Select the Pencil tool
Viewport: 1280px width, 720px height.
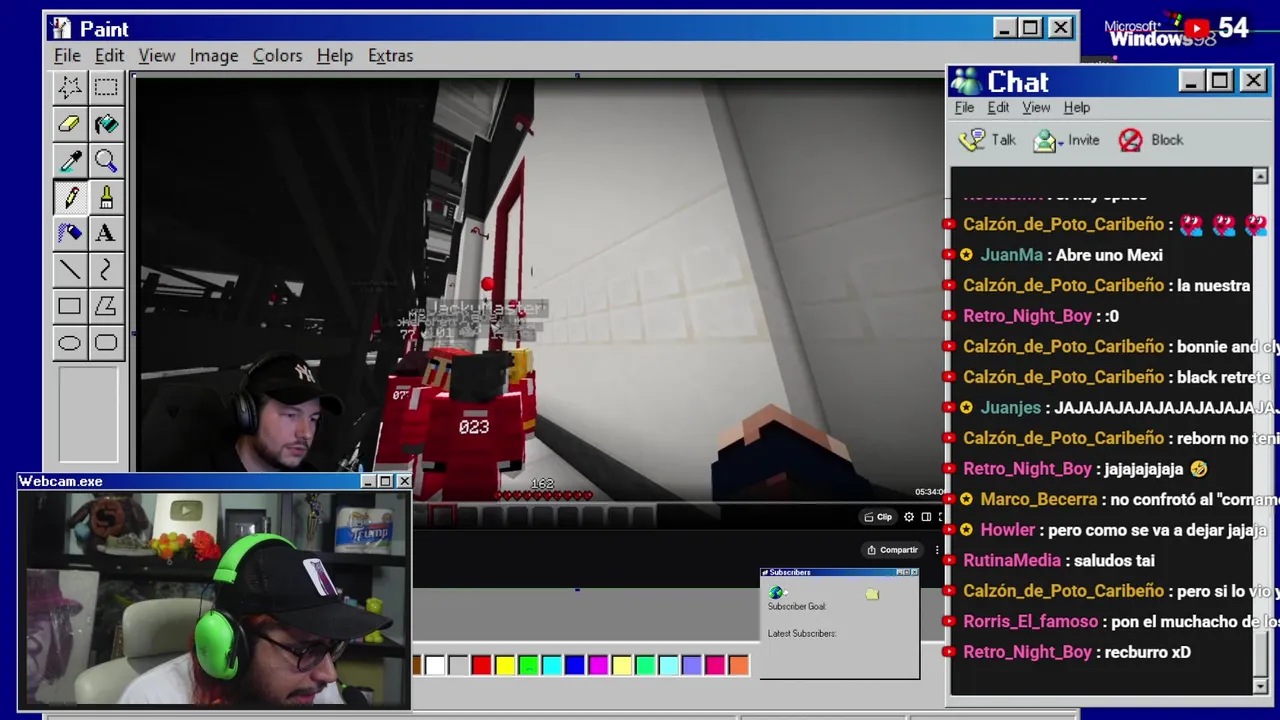coord(69,197)
